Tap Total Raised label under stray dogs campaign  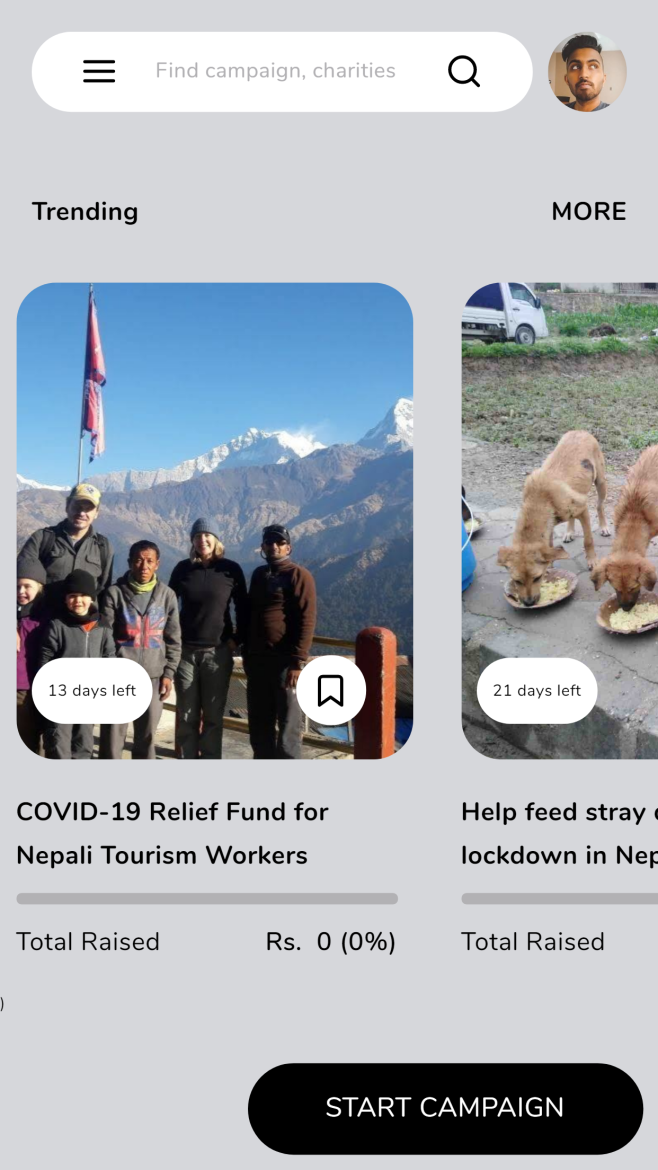click(533, 942)
